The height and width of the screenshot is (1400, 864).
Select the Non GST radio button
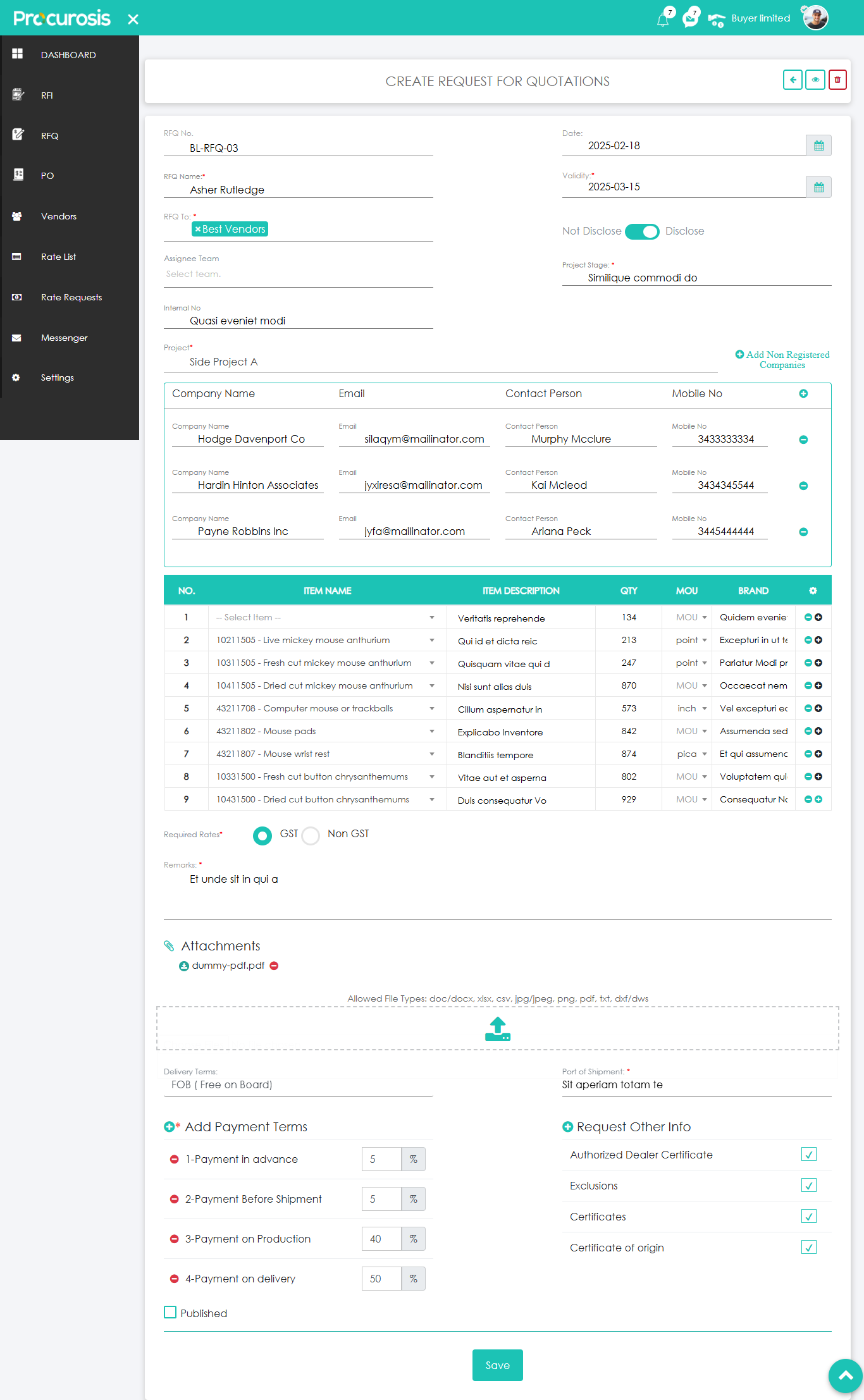point(311,835)
